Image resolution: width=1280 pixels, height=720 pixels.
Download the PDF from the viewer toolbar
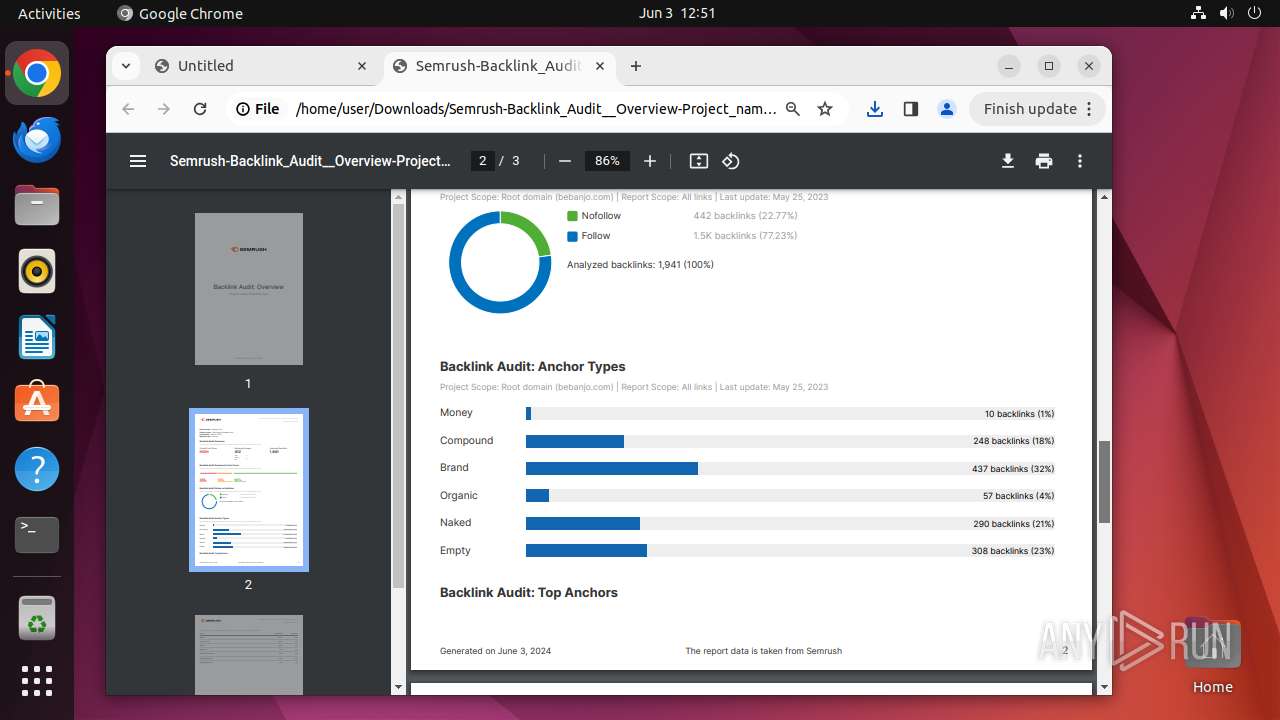tap(1008, 161)
